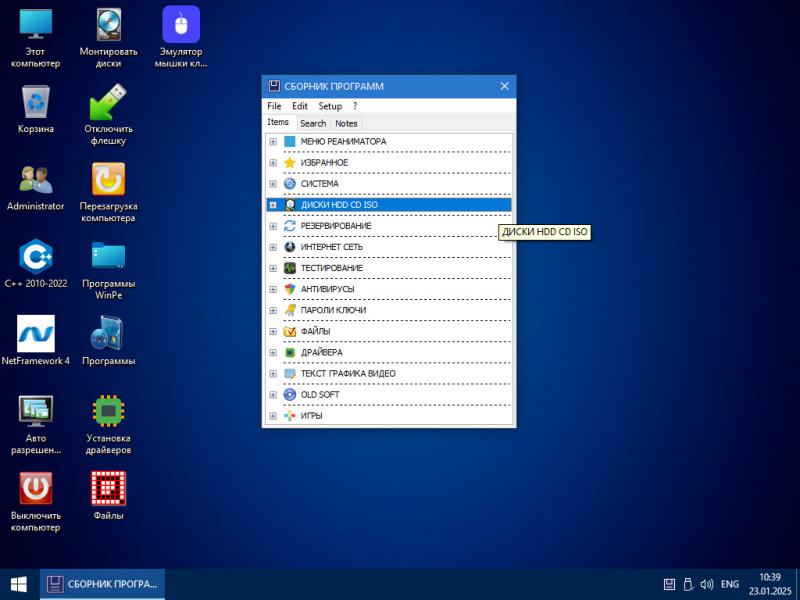Image resolution: width=800 pixels, height=600 pixels.
Task: Open the Выключить компьютер desktop icon
Action: [x=36, y=488]
